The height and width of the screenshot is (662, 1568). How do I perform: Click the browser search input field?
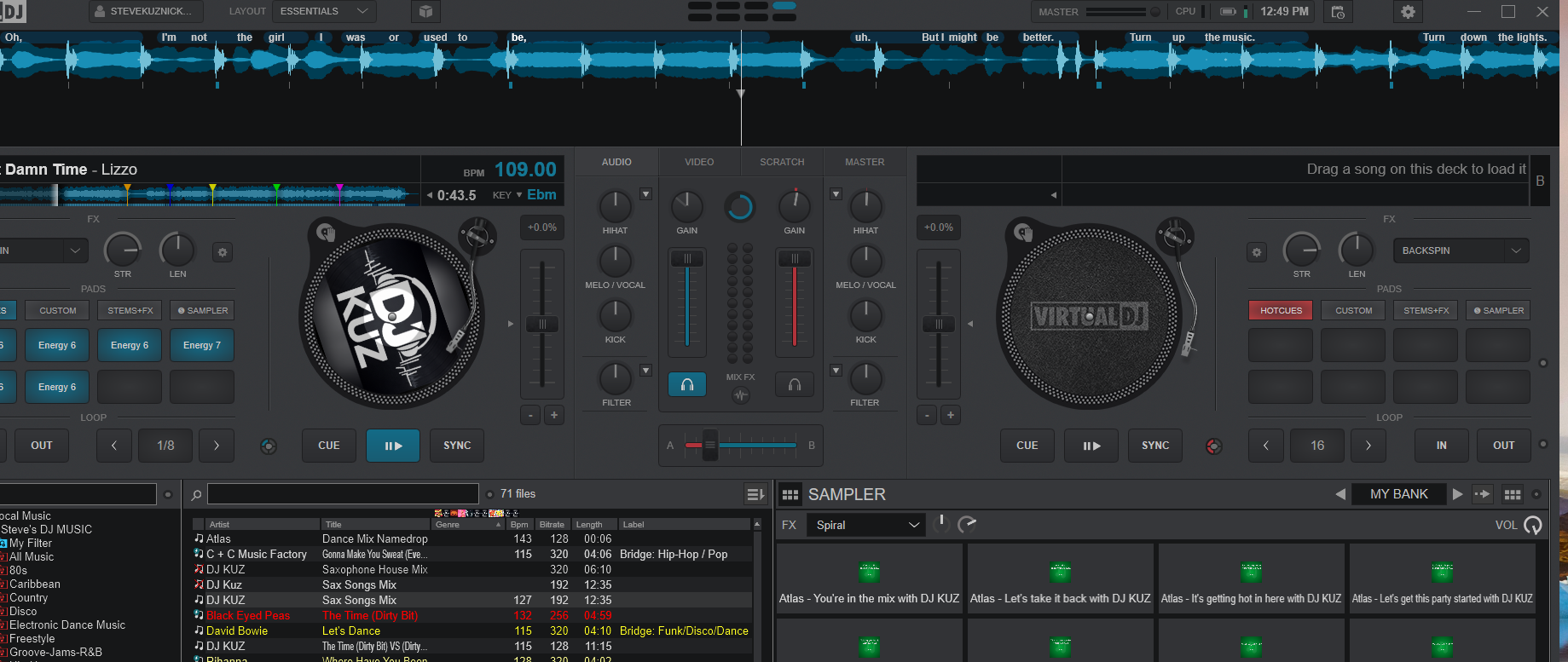pos(343,494)
